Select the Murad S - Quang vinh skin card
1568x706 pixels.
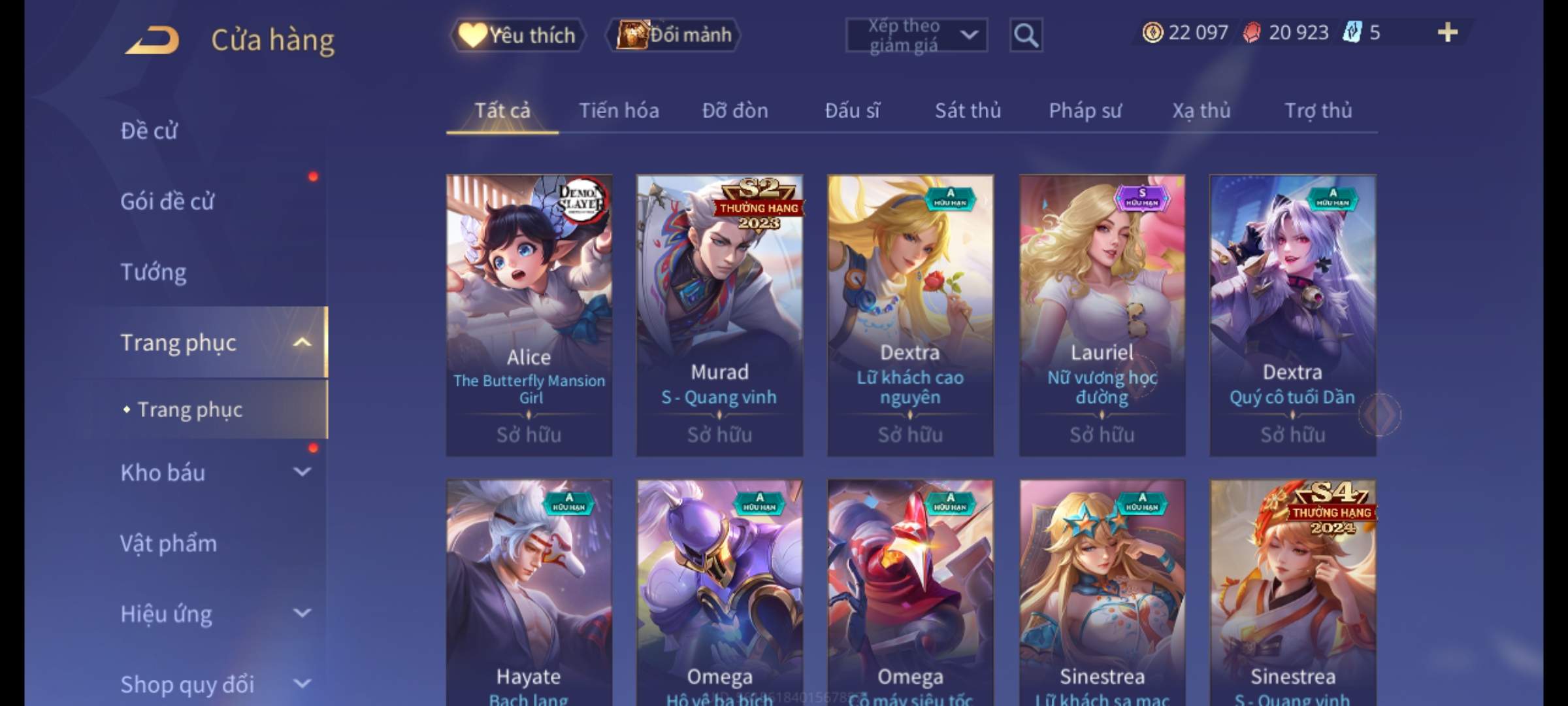click(x=719, y=315)
